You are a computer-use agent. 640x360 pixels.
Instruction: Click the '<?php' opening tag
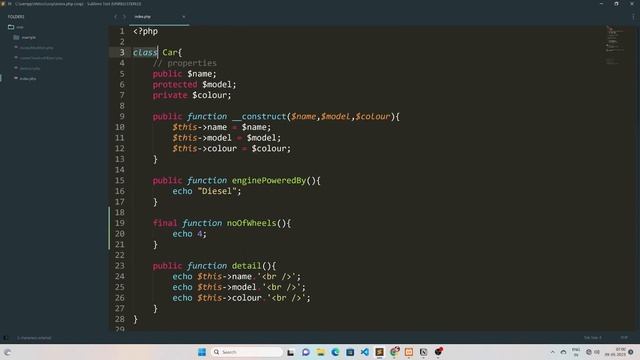145,31
